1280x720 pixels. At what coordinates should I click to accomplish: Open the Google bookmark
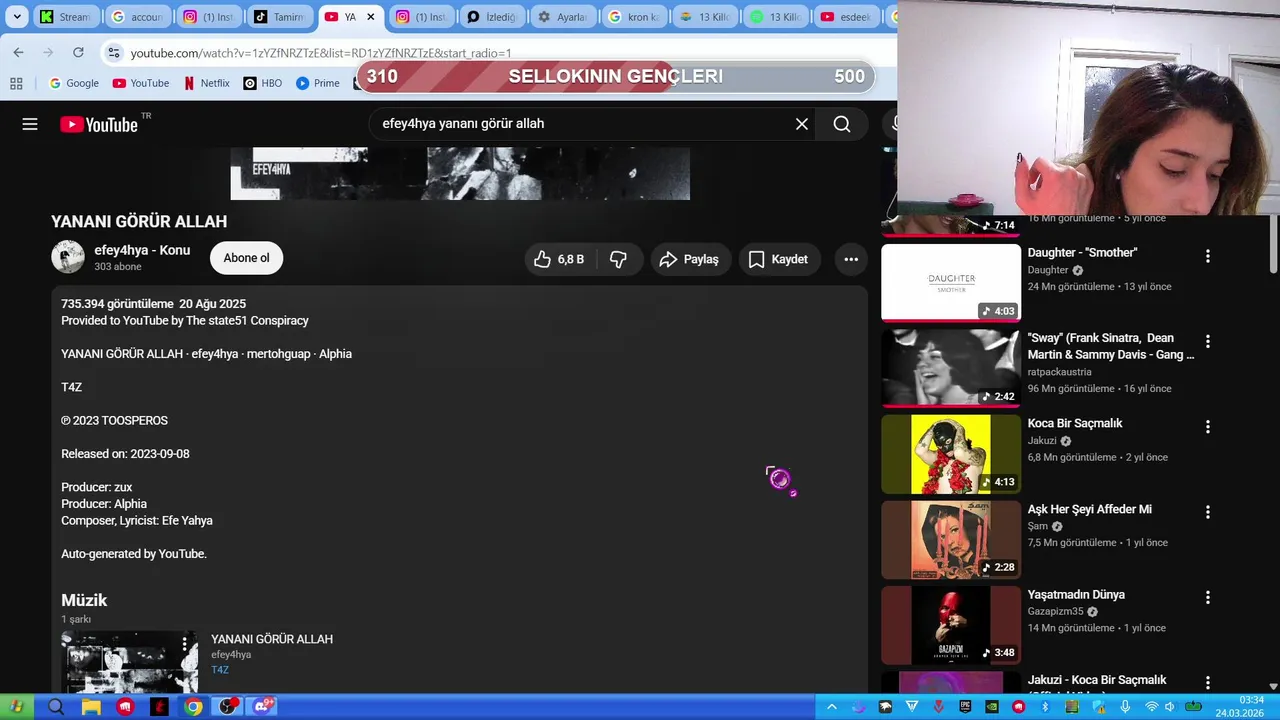74,83
